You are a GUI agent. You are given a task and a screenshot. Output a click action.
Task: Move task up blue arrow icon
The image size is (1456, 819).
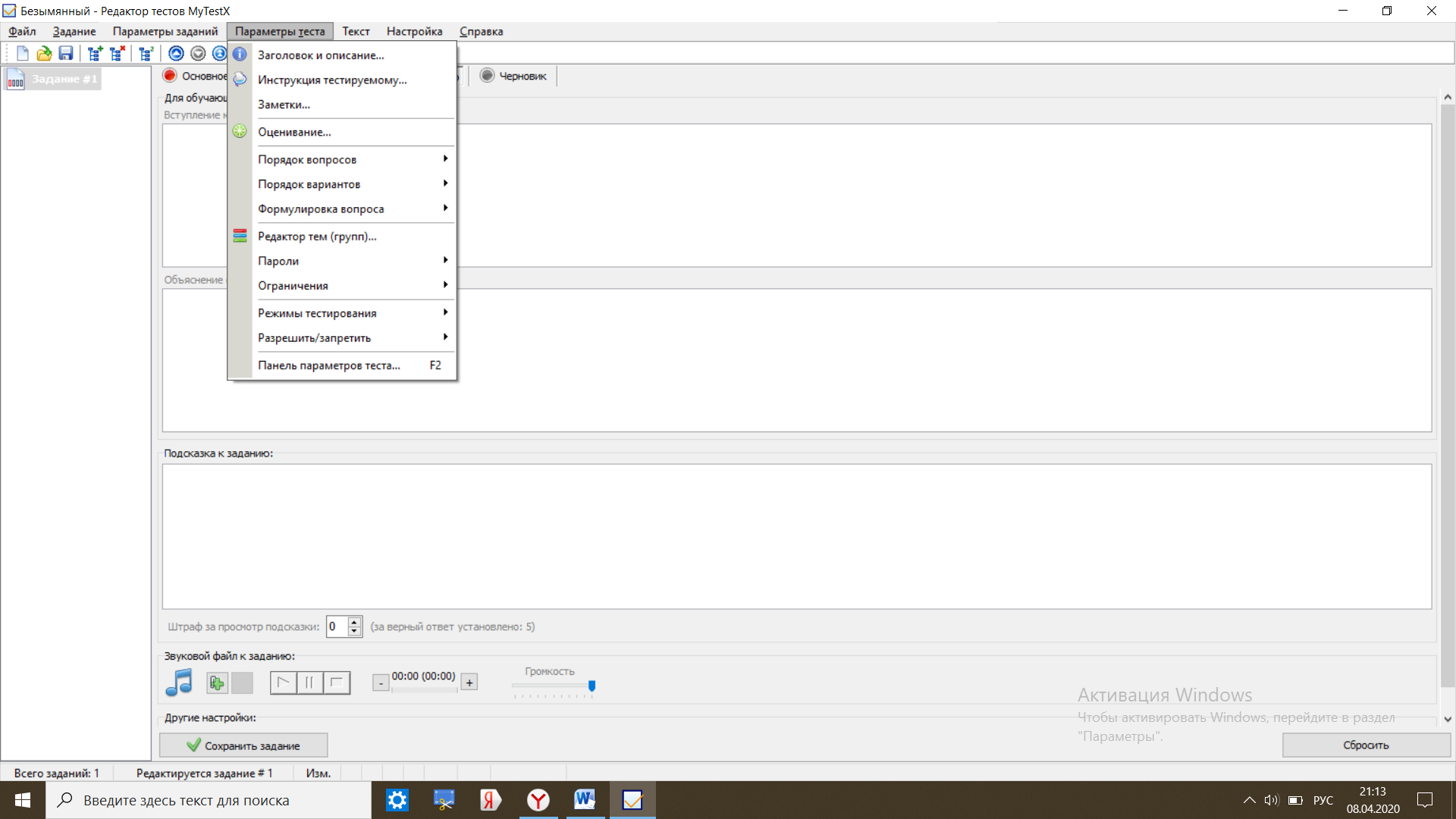pos(176,53)
